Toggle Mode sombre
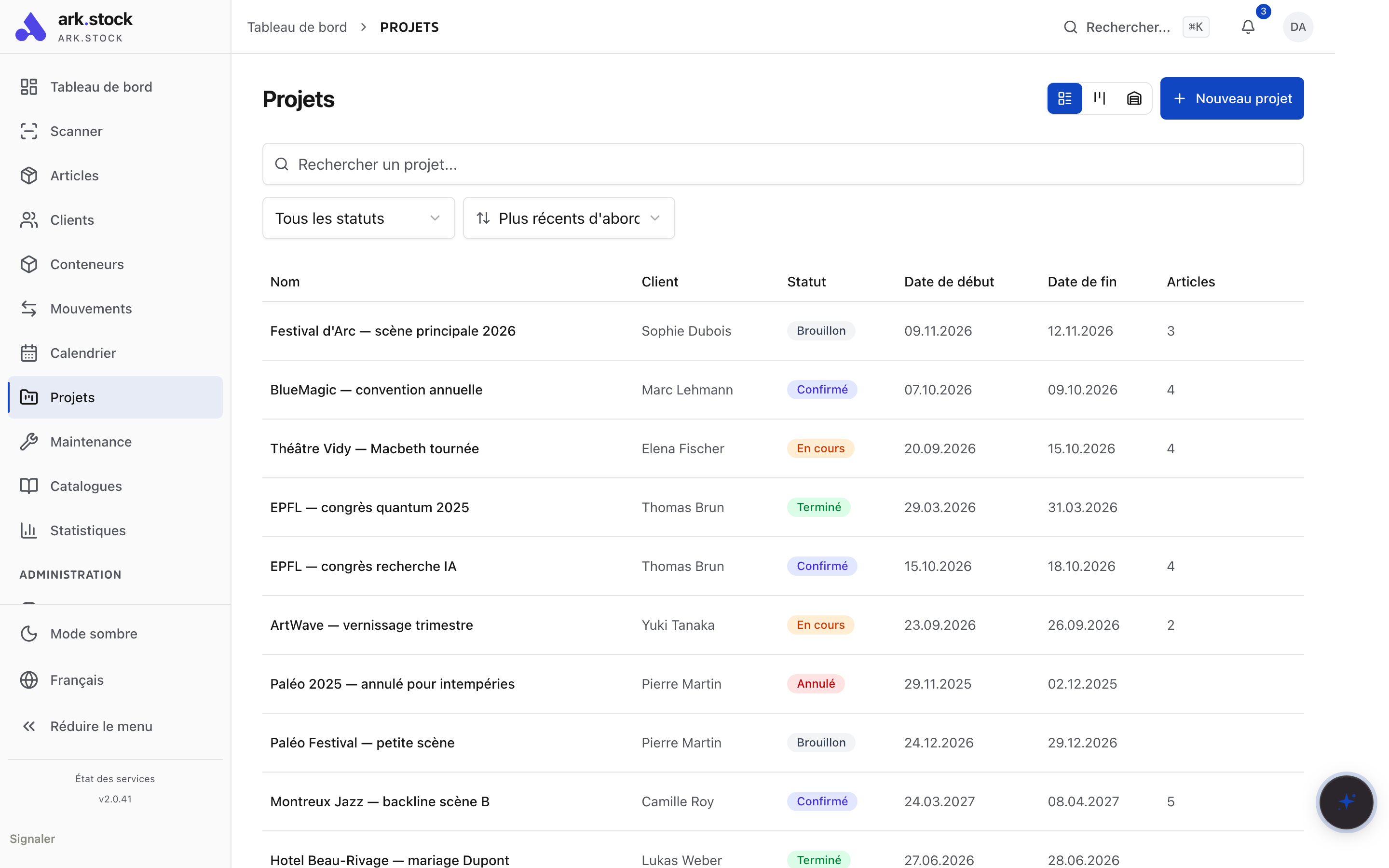Viewport: 1389px width, 868px height. [x=115, y=634]
